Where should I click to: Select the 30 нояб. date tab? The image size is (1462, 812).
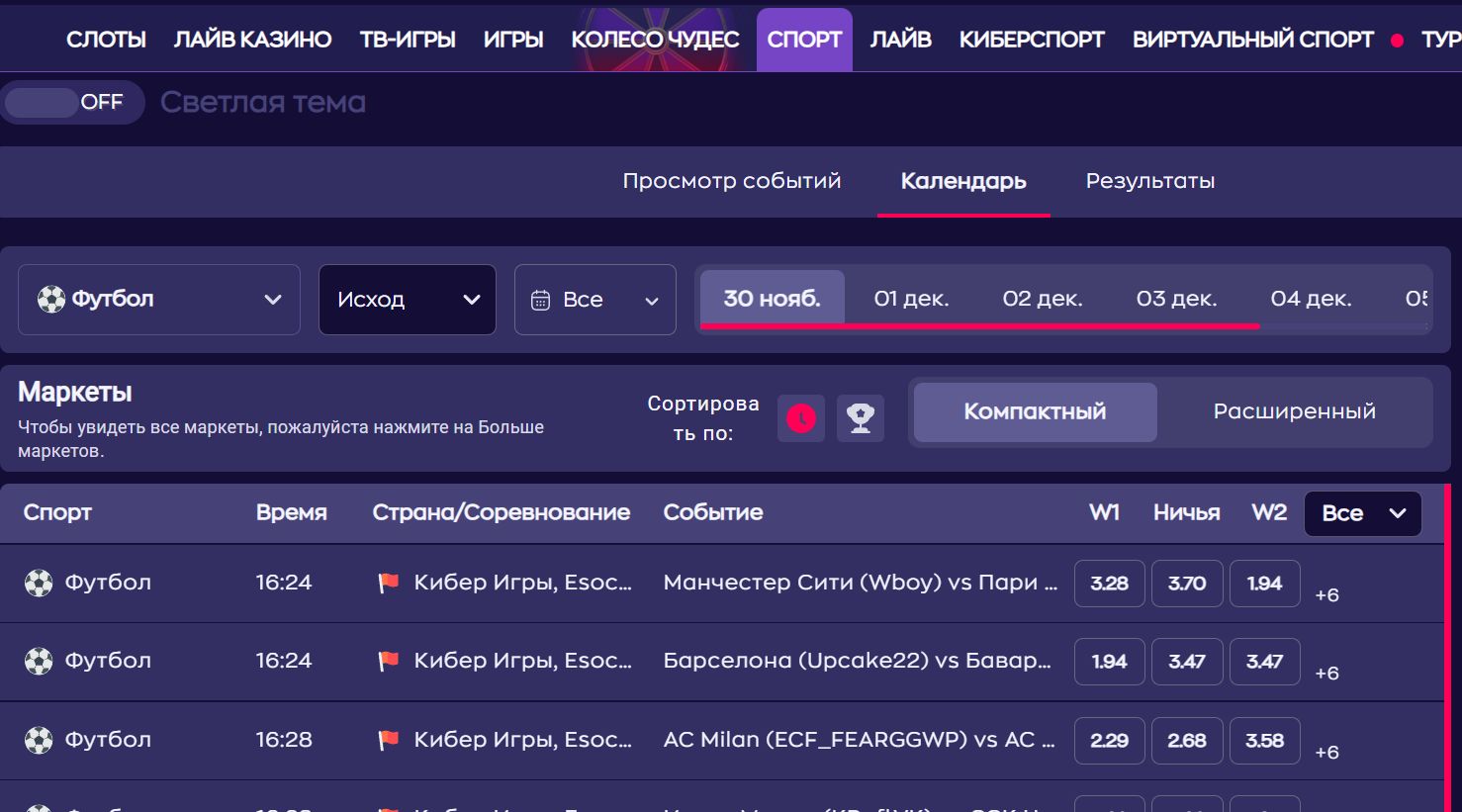(x=773, y=299)
